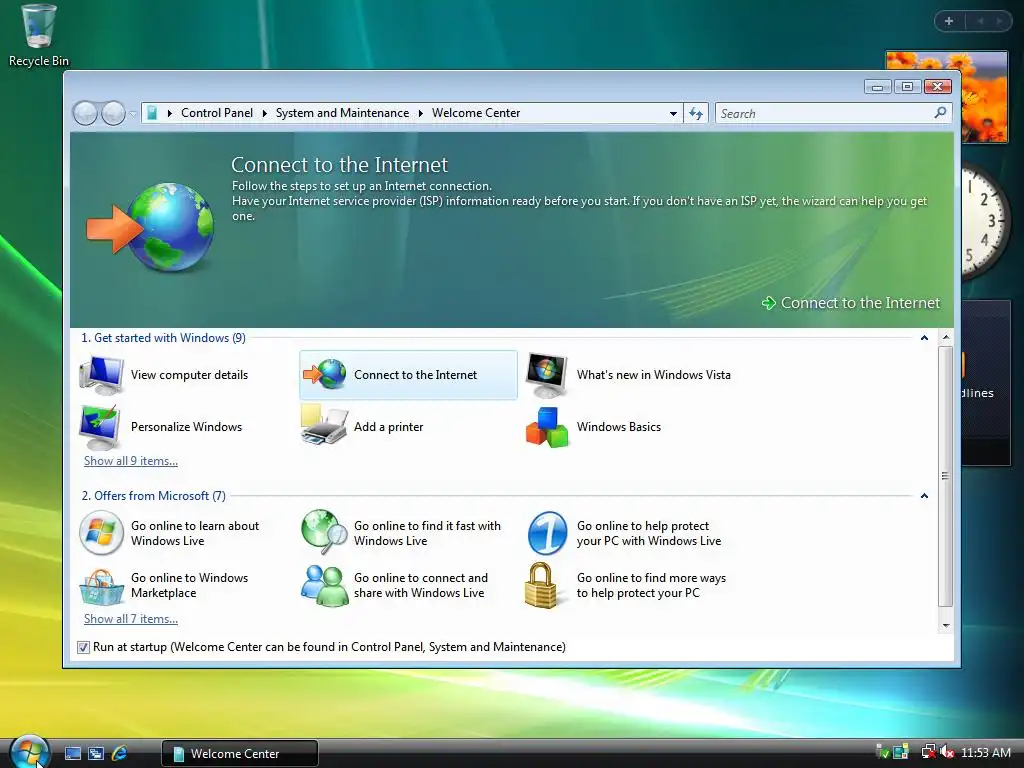Select the Connect to the Internet globe icon

pyautogui.click(x=325, y=374)
